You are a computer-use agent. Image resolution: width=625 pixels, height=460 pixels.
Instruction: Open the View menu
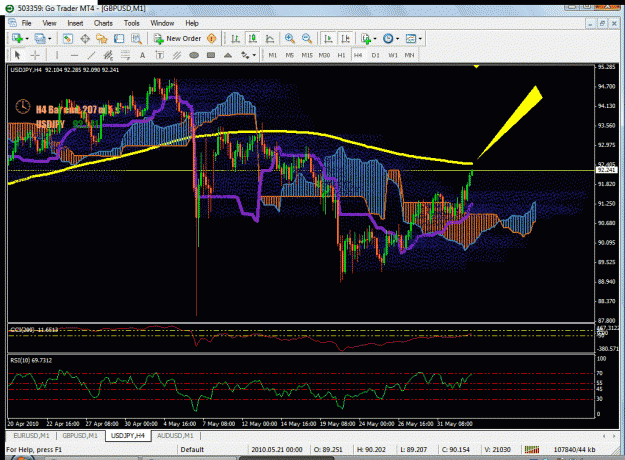[49, 23]
